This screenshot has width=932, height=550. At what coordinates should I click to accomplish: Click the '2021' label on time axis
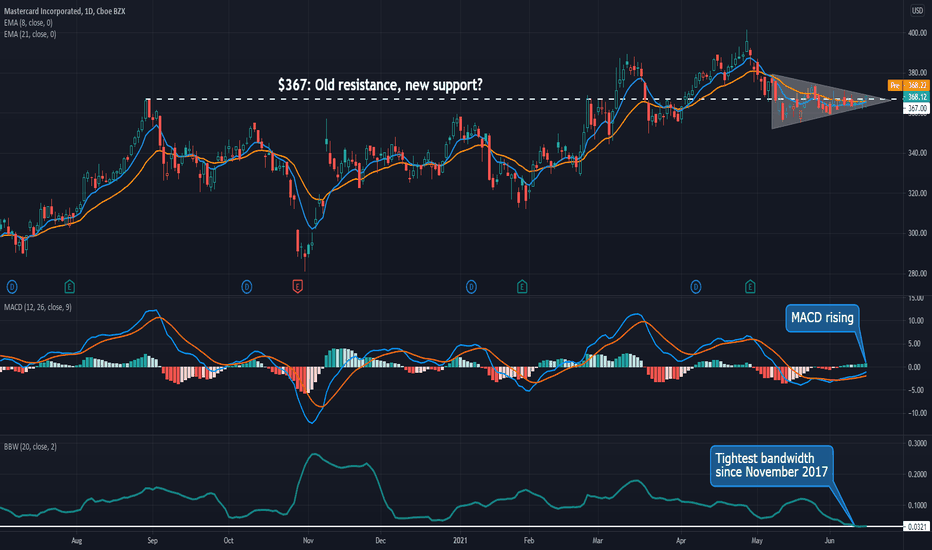(460, 540)
